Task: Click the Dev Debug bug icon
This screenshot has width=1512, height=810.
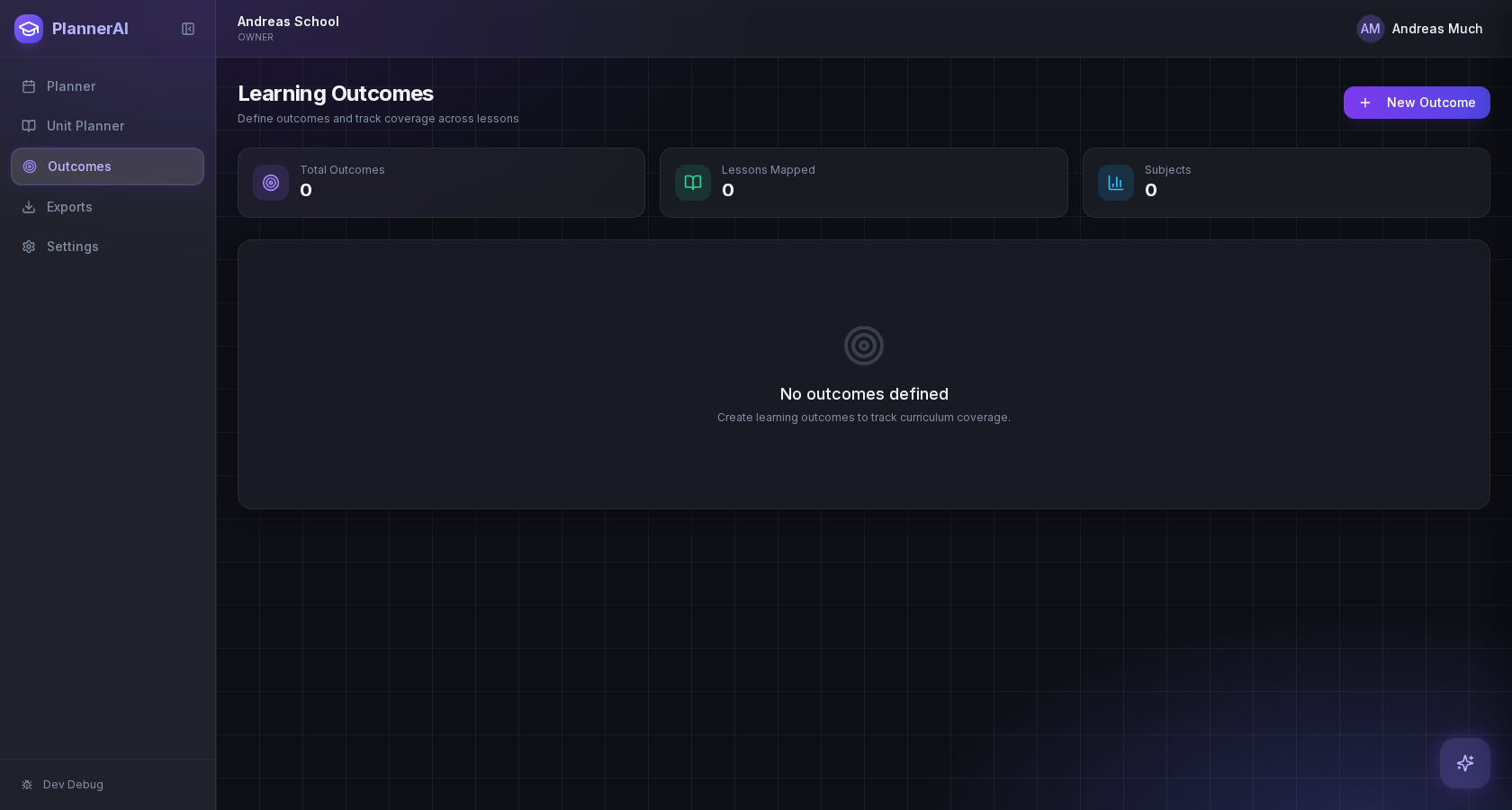Action: pos(27,785)
